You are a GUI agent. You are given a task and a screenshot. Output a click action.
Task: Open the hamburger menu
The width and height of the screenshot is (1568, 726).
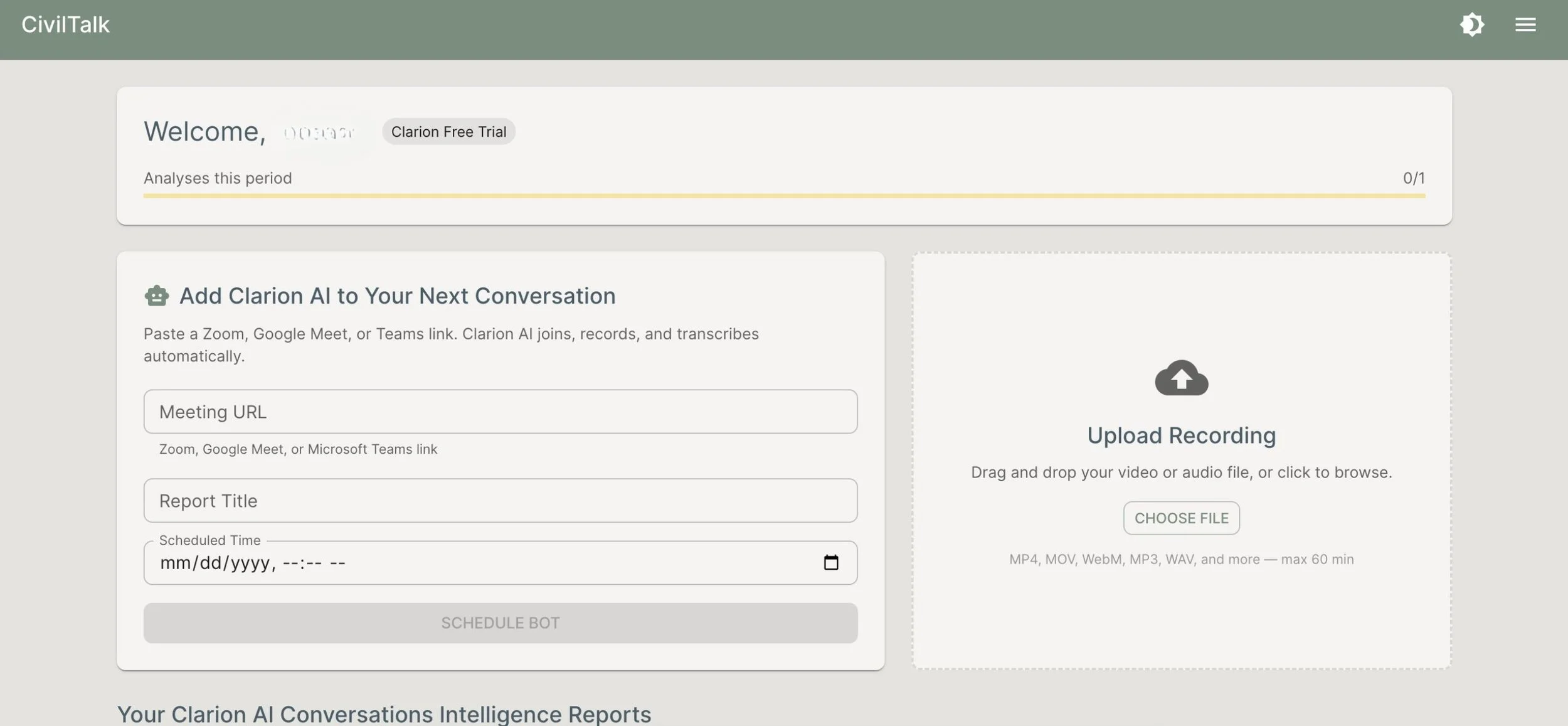tap(1525, 25)
